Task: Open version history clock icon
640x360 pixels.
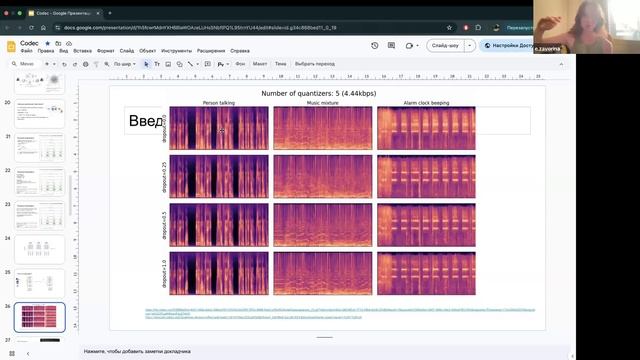Action: tap(375, 46)
